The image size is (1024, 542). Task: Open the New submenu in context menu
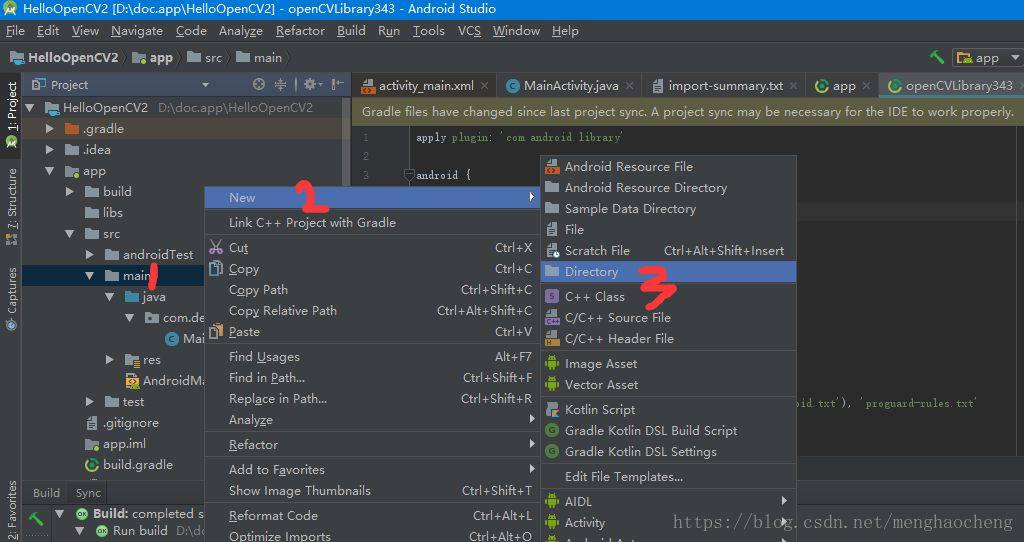[372, 198]
